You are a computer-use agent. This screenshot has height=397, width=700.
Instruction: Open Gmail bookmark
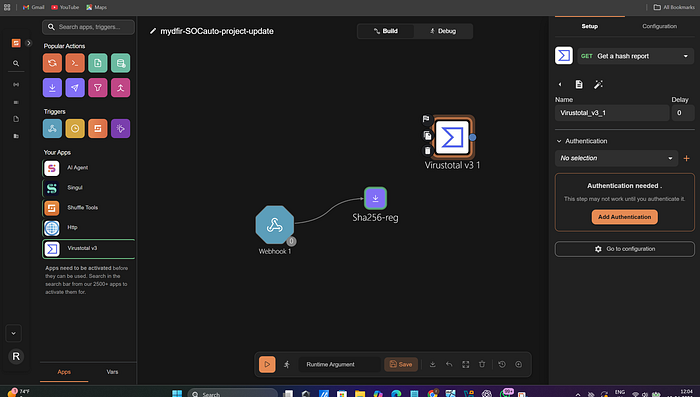coord(33,7)
